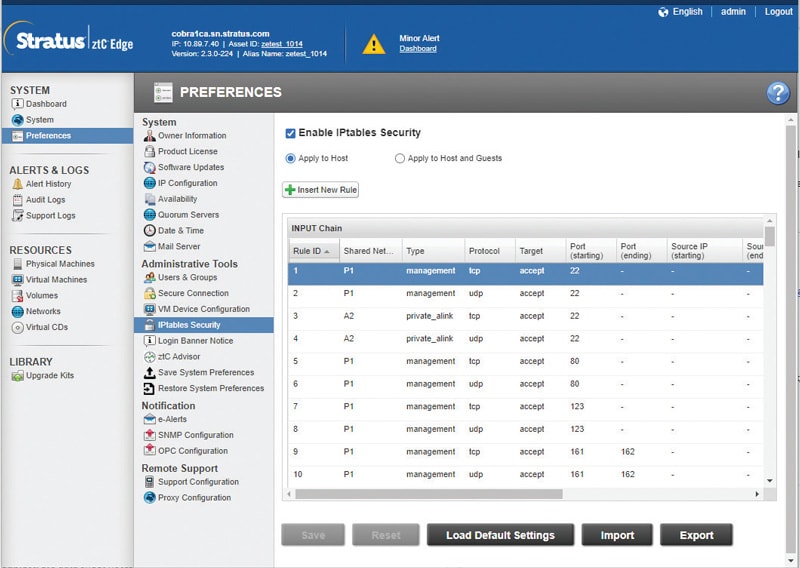Screen dimensions: 800x568
Task: Click the Logout link
Action: tap(778, 12)
